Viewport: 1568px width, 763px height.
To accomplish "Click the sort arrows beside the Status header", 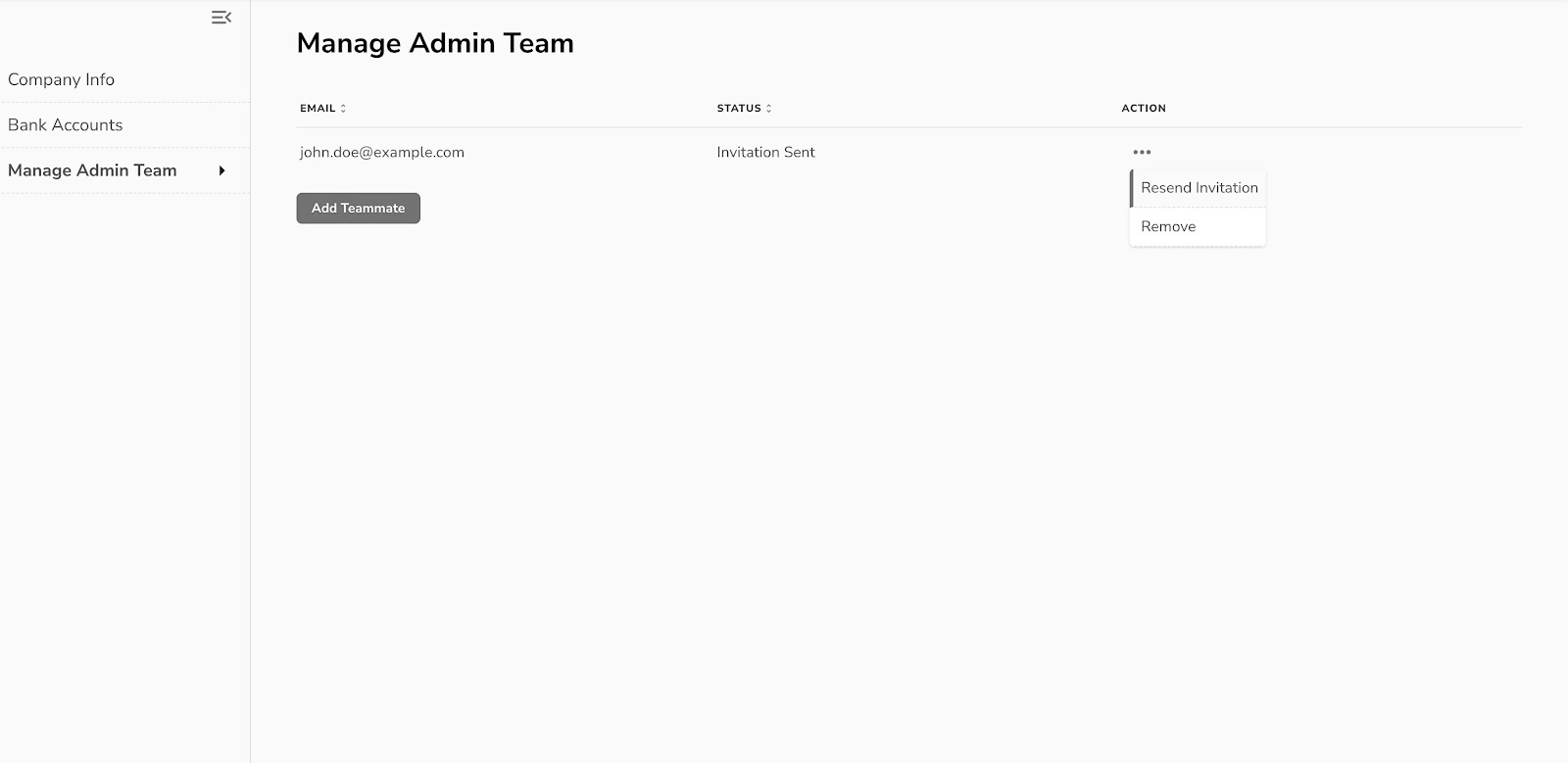I will click(768, 109).
